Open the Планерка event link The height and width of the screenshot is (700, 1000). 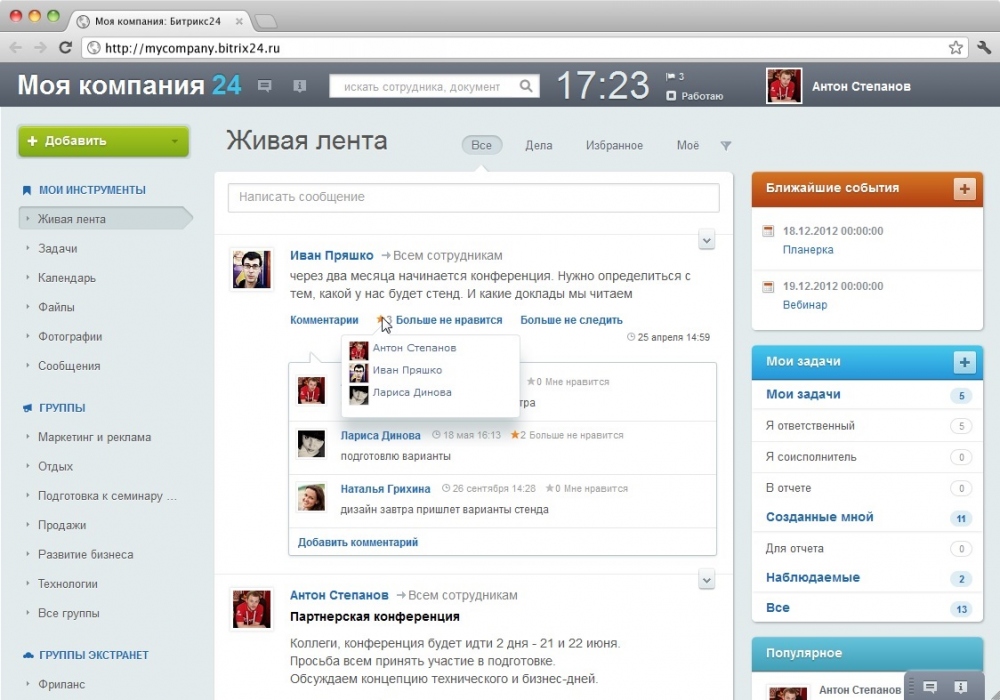(807, 250)
